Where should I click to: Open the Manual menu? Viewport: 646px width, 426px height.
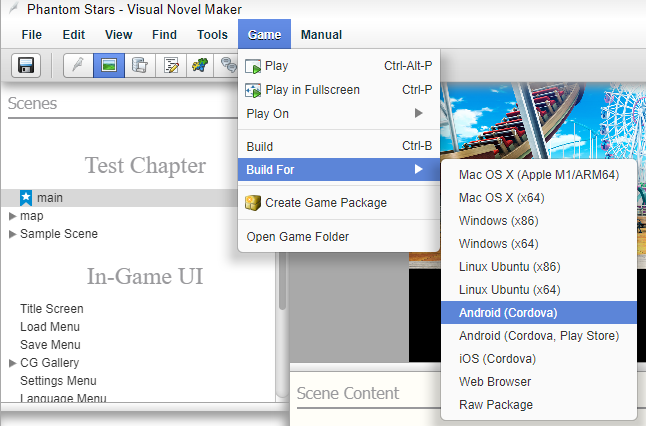[x=321, y=35]
